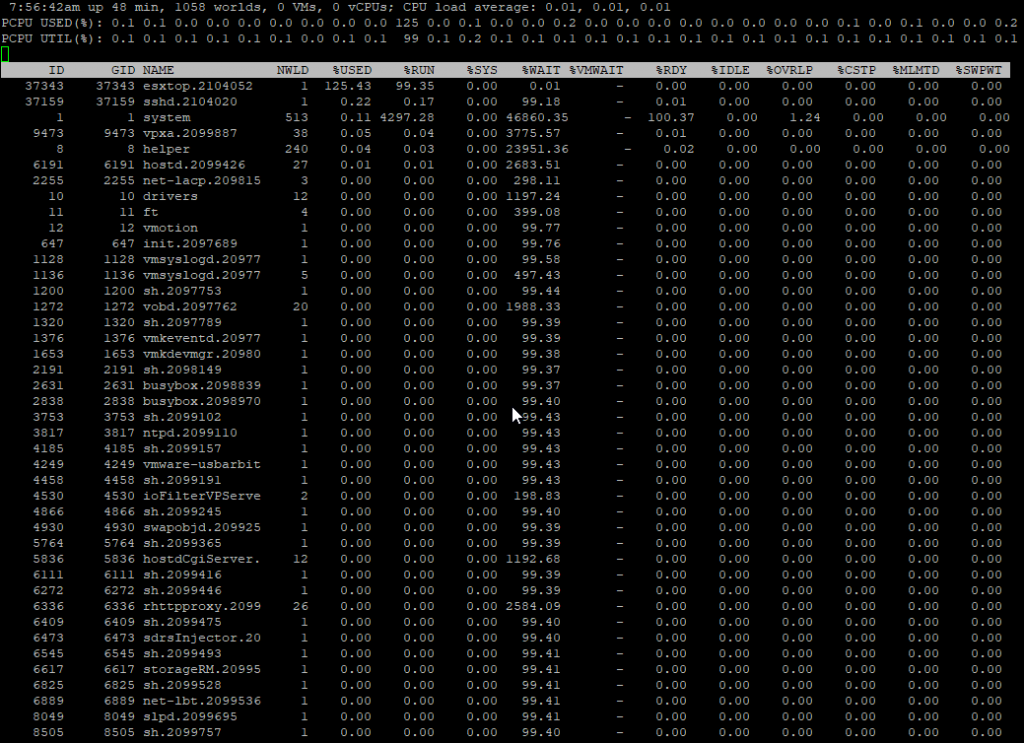Select the swapobjd.209925 process name
The image size is (1024, 743).
coord(202,528)
